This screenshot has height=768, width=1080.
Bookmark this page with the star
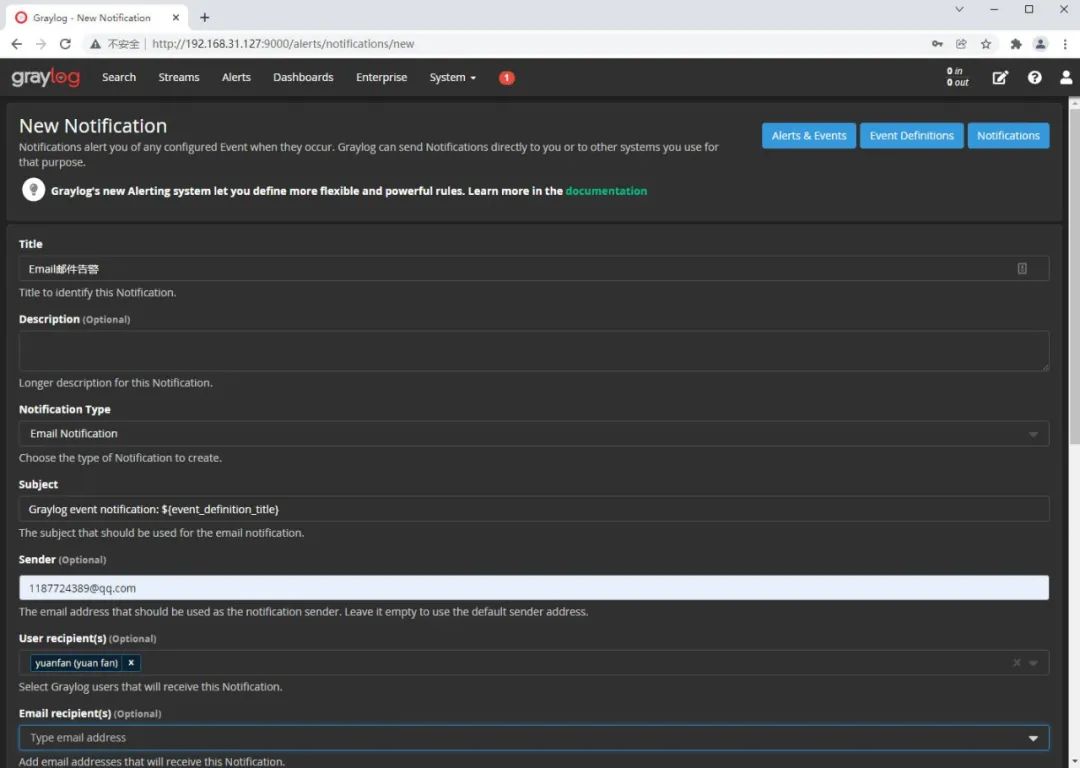986,43
